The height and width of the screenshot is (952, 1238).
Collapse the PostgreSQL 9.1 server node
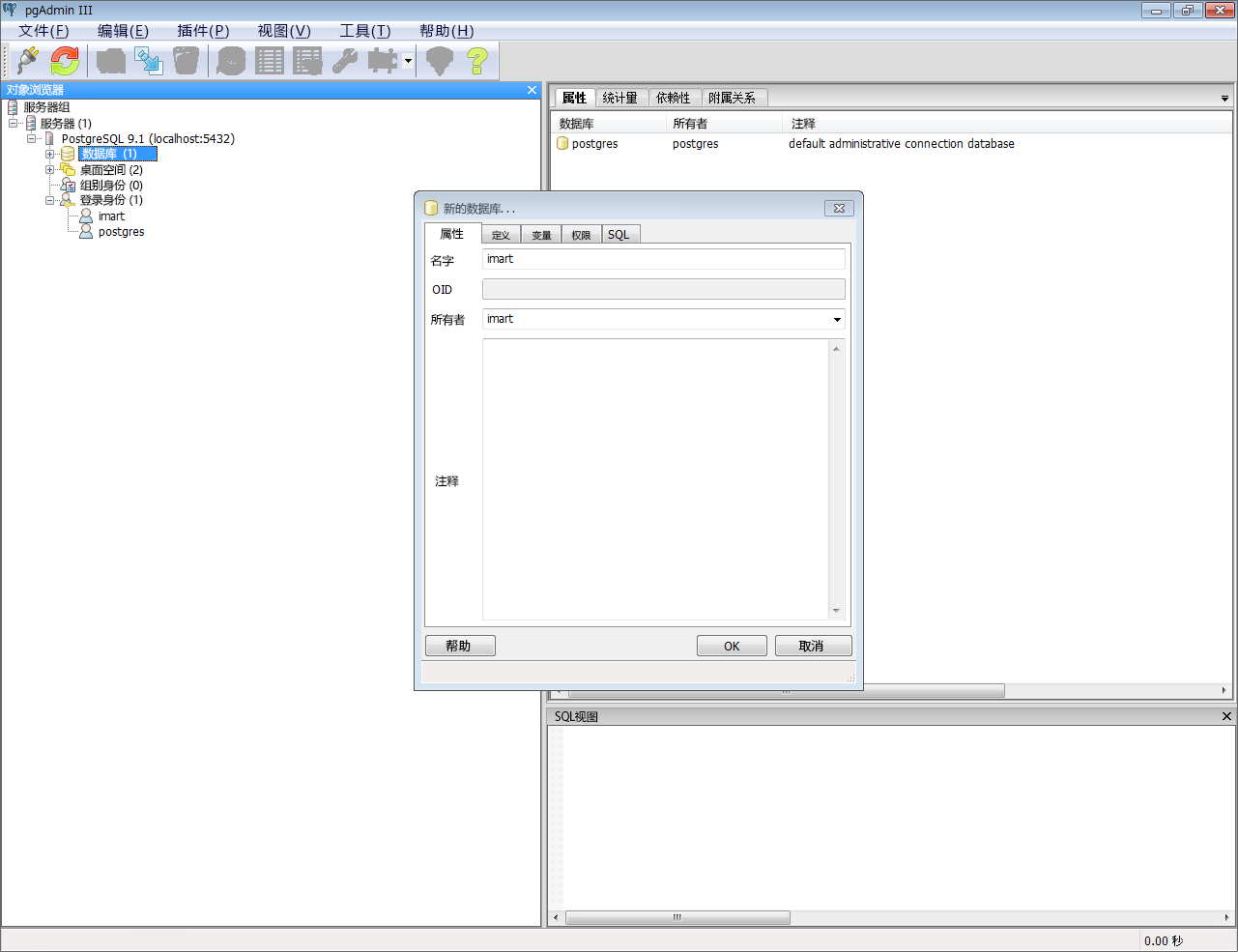tap(32, 138)
